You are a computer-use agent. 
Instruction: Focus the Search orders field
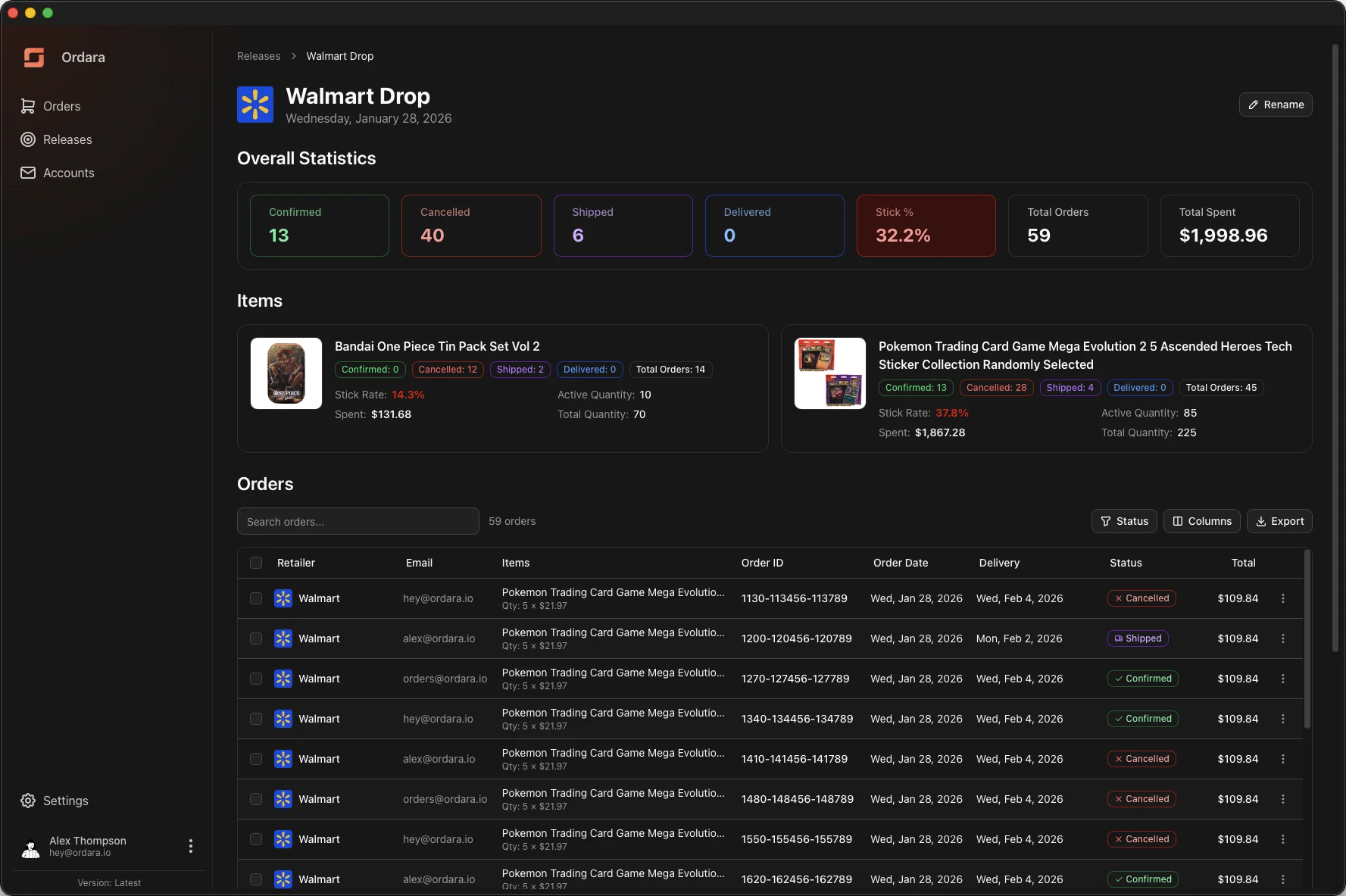coord(358,521)
